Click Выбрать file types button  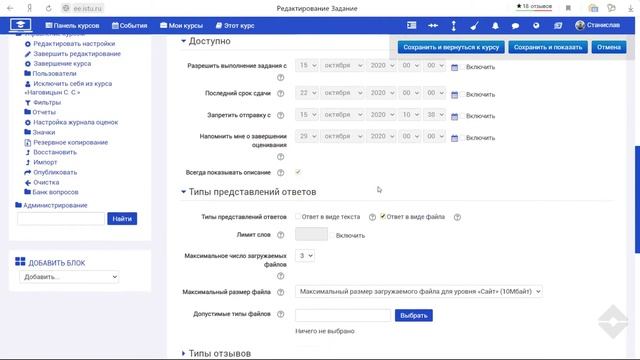tap(413, 316)
